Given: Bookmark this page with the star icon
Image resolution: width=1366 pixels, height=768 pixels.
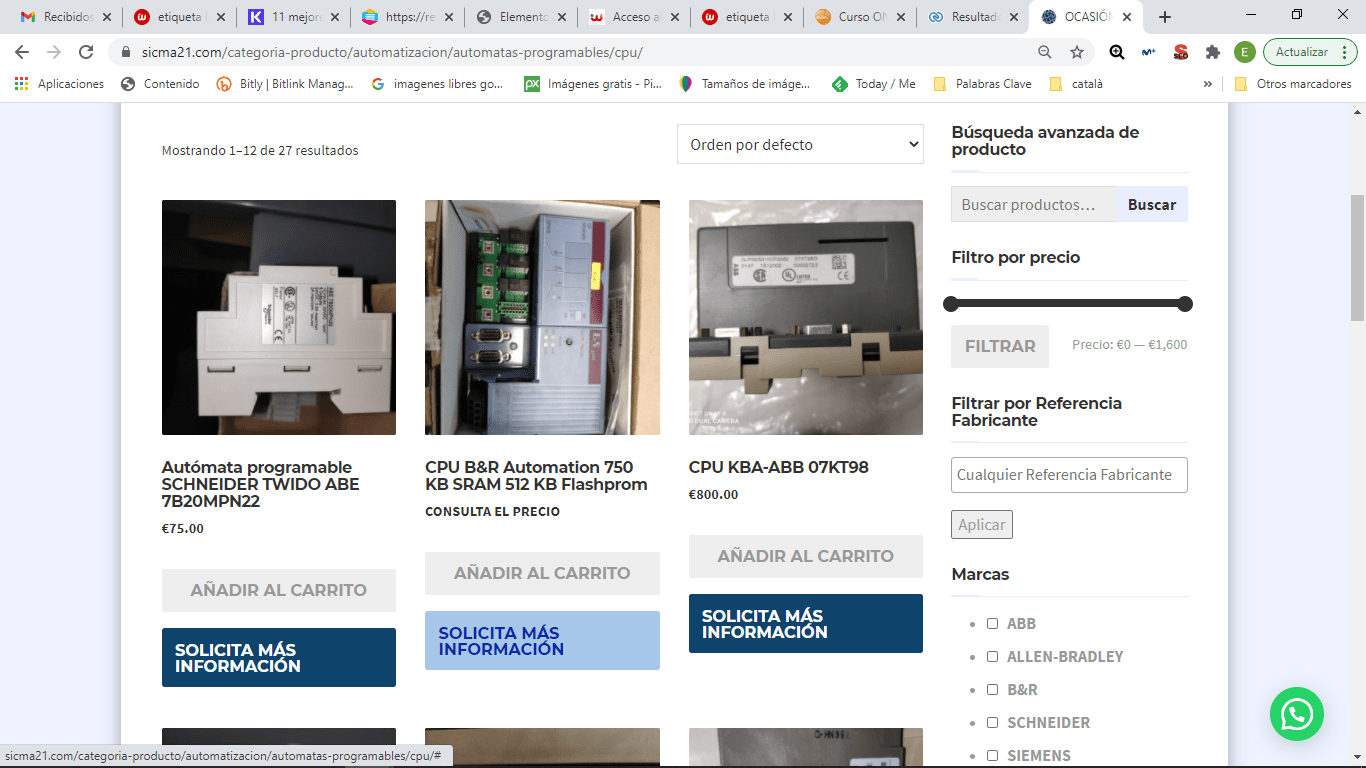Looking at the screenshot, I should click(x=1077, y=52).
